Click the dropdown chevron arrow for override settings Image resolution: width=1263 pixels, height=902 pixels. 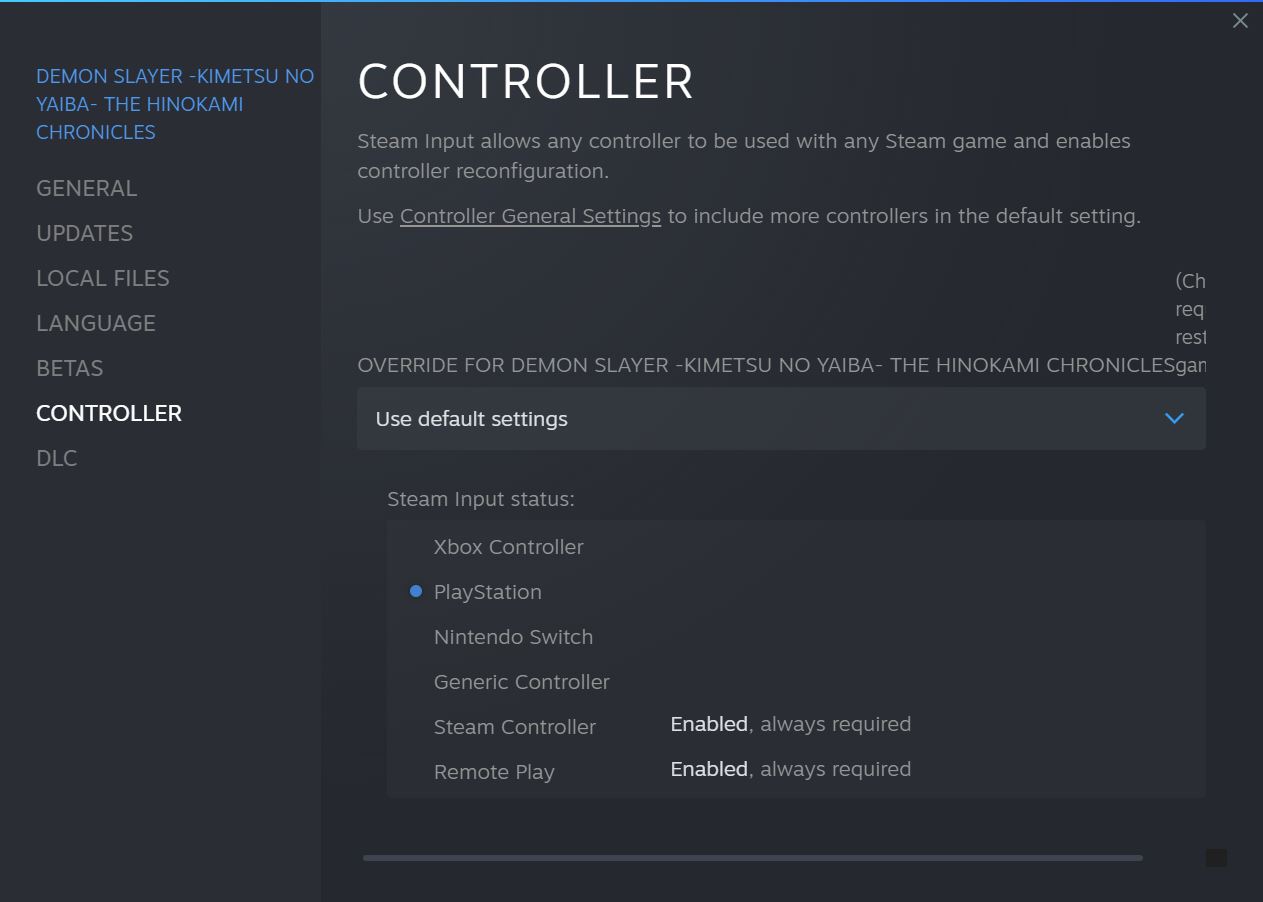pyautogui.click(x=1174, y=419)
